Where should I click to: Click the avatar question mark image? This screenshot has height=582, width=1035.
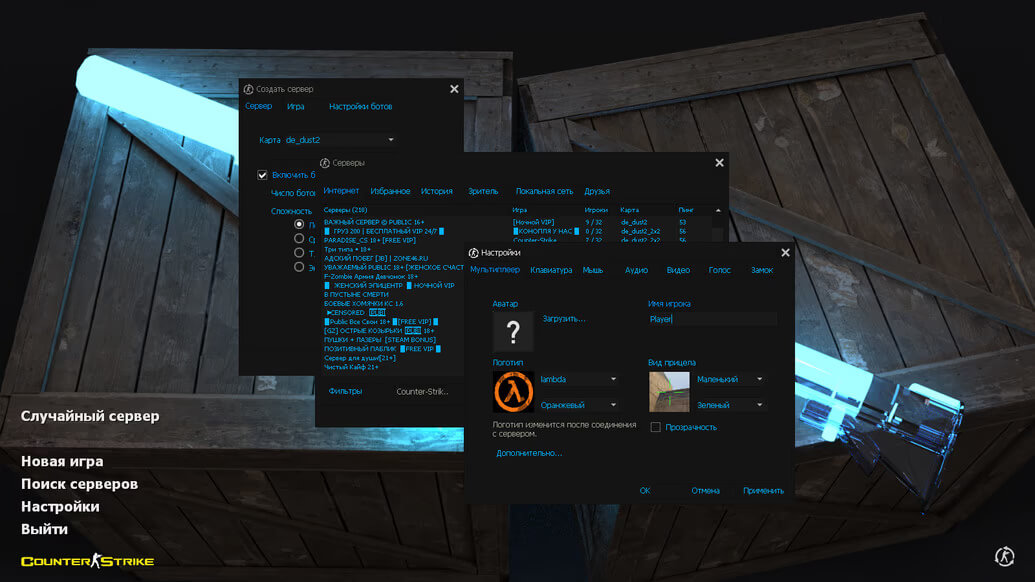tap(513, 332)
